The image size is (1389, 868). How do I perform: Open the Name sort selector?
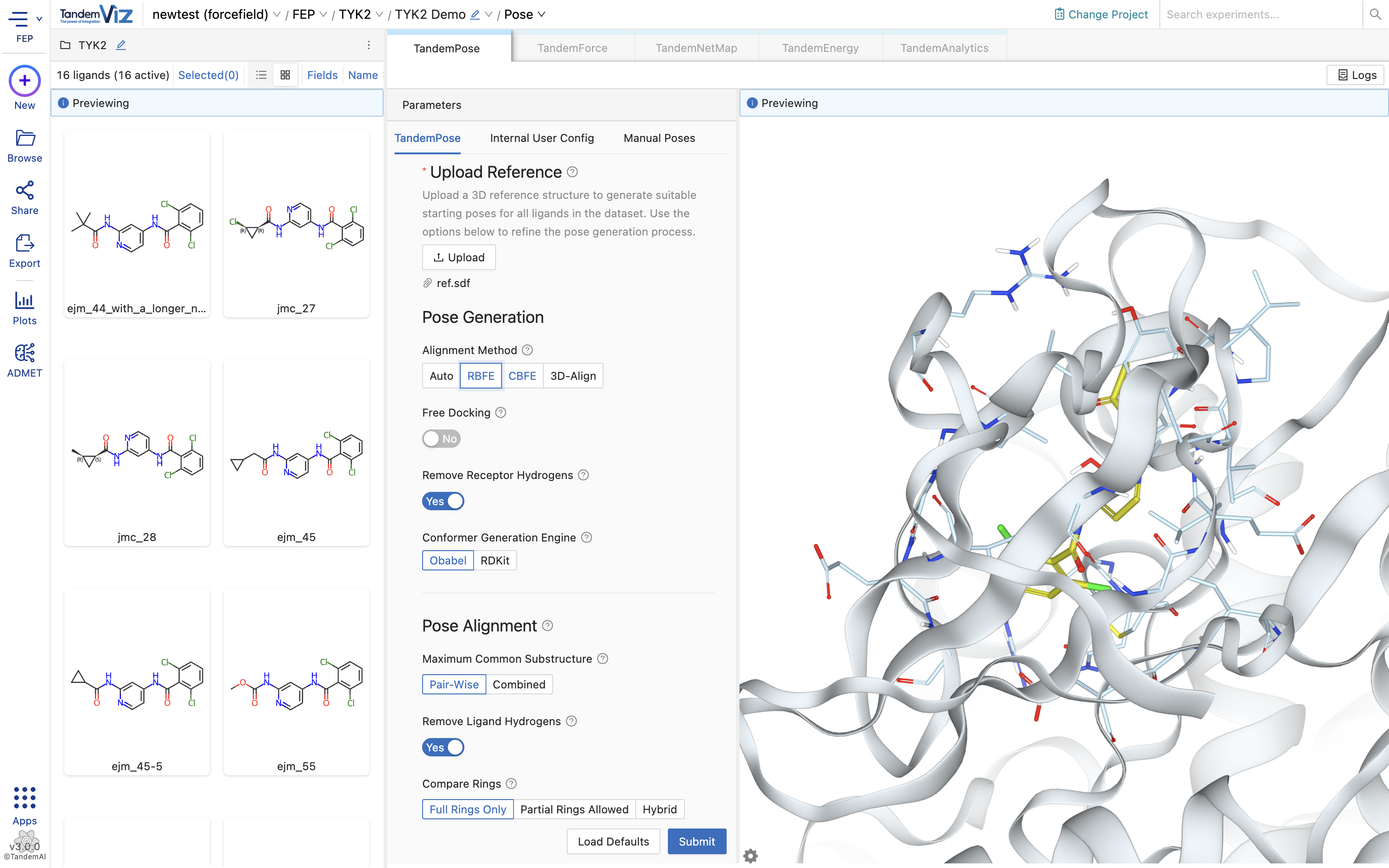(x=363, y=75)
